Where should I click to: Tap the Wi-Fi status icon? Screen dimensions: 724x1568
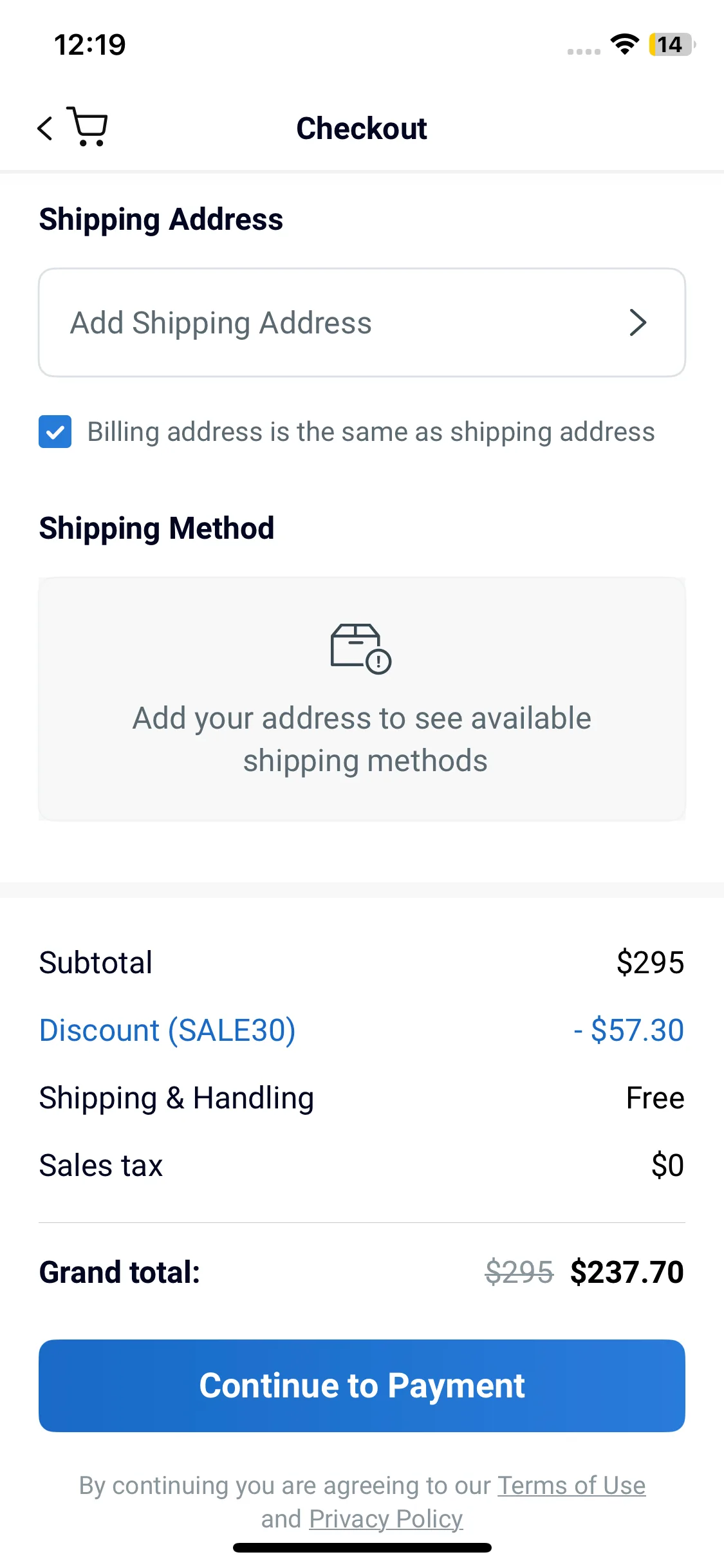coord(624,44)
